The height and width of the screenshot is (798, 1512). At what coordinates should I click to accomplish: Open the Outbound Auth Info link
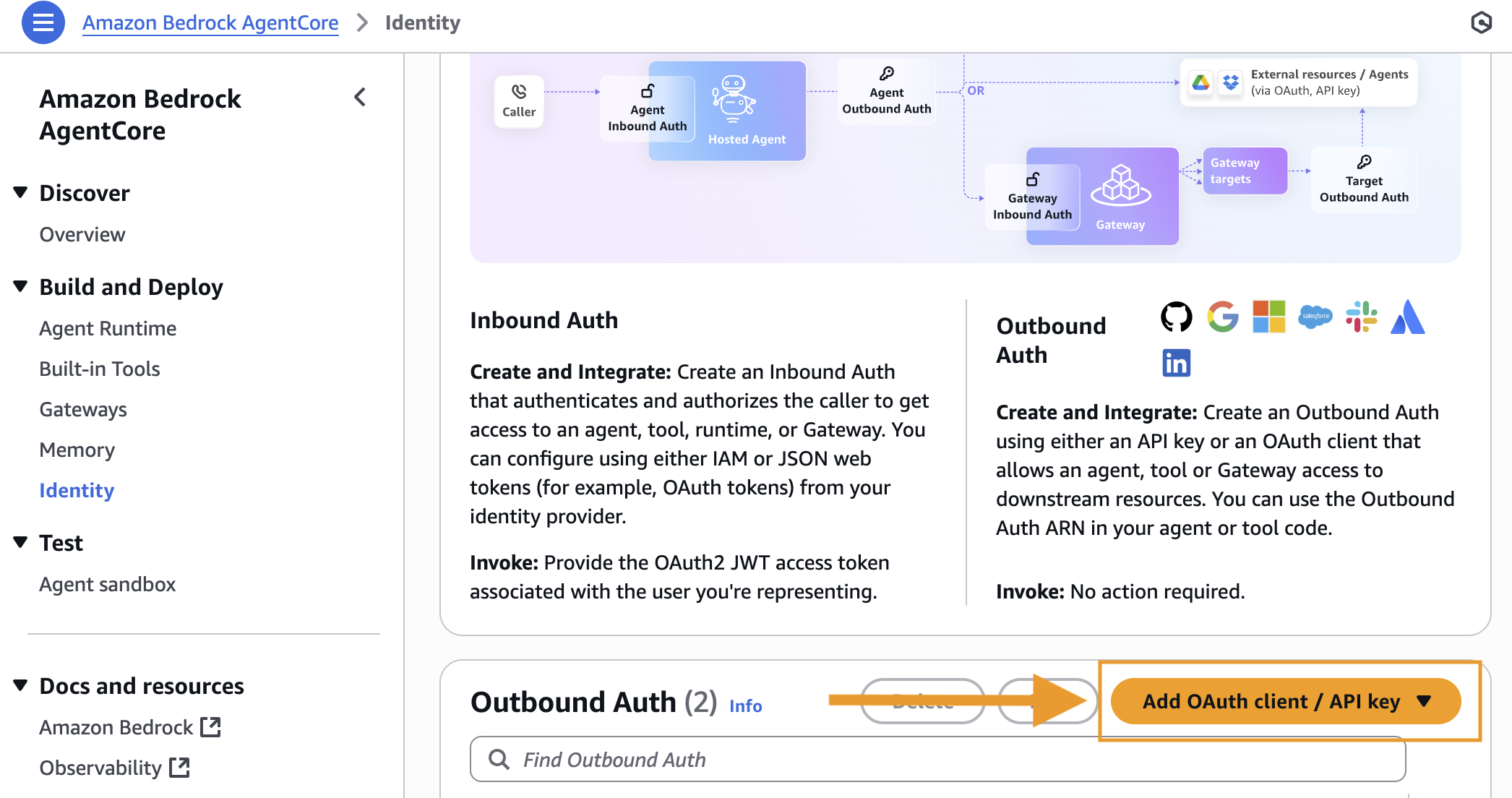point(745,705)
